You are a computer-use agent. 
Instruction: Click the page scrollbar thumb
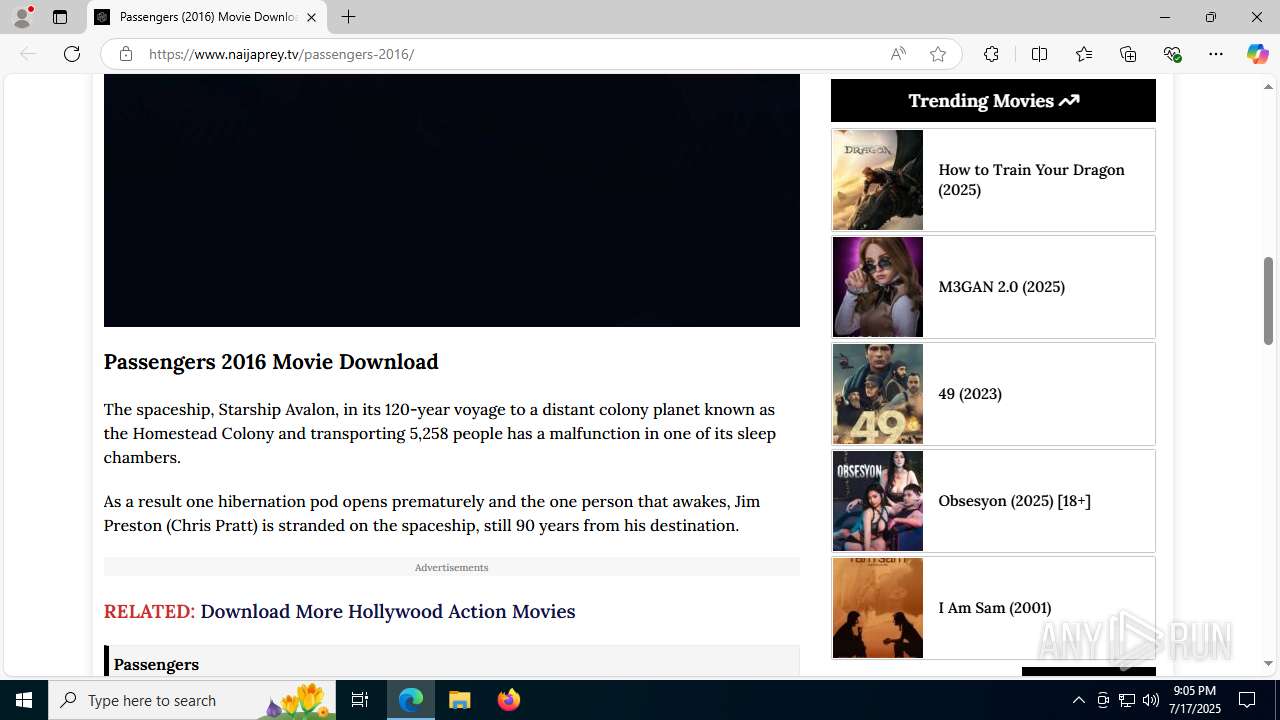coord(1268,301)
